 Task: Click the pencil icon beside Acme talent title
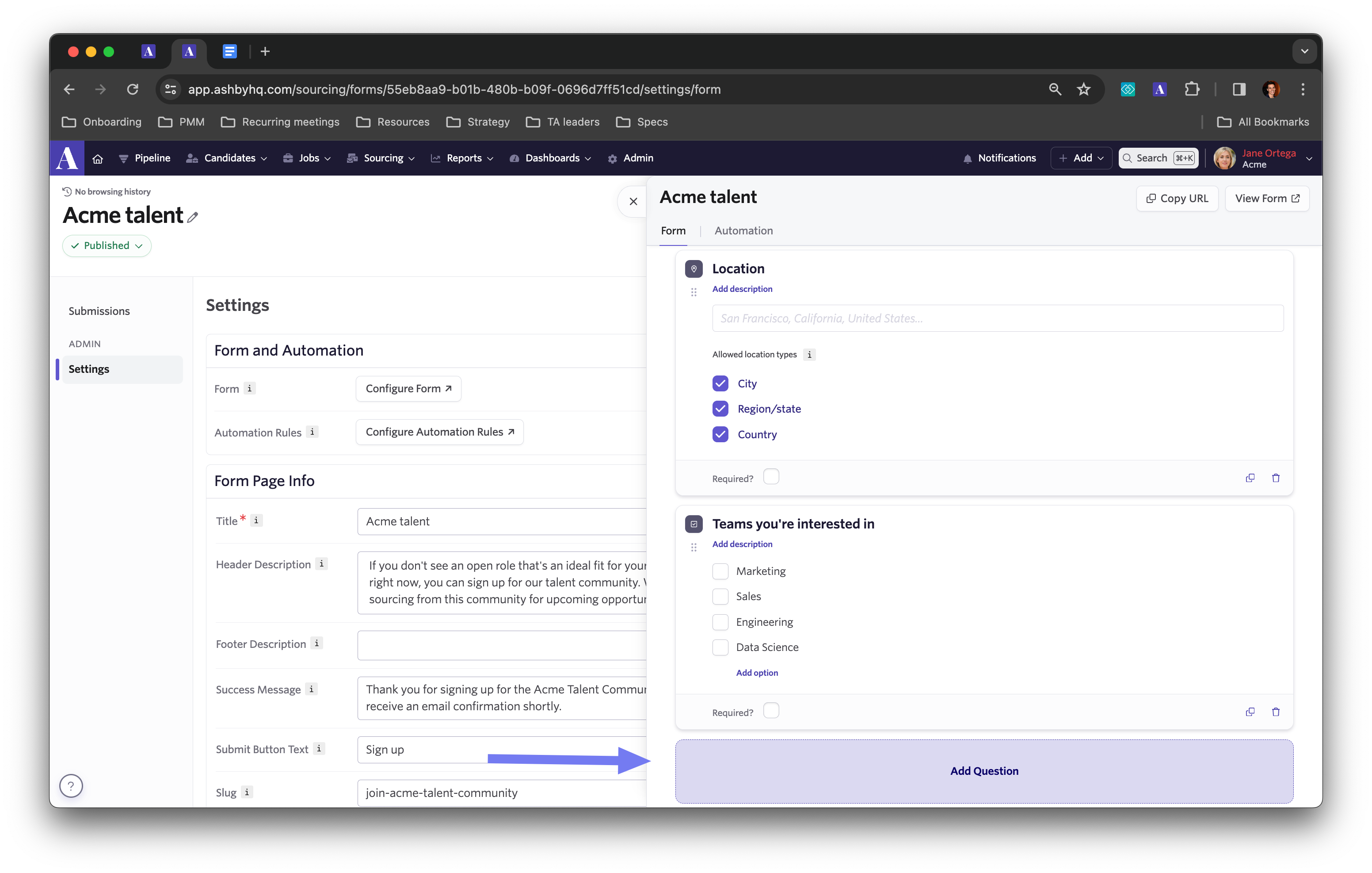(193, 217)
